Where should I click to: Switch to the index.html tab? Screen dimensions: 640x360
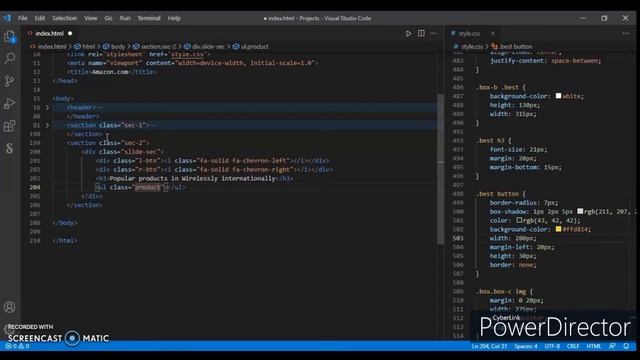click(49, 33)
